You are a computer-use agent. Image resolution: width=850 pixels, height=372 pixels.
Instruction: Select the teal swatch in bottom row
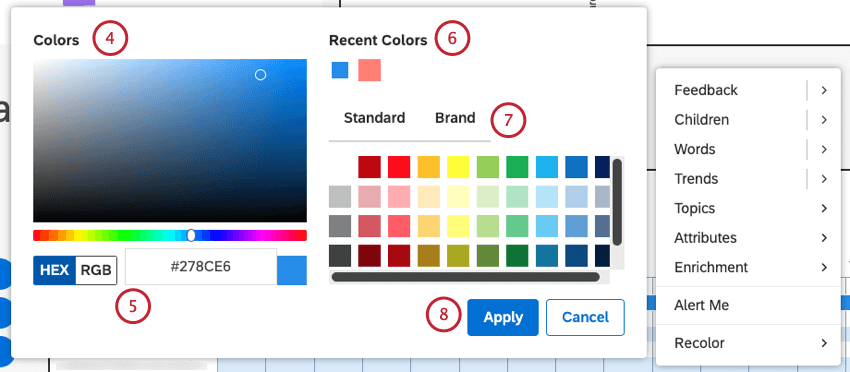pyautogui.click(x=546, y=256)
